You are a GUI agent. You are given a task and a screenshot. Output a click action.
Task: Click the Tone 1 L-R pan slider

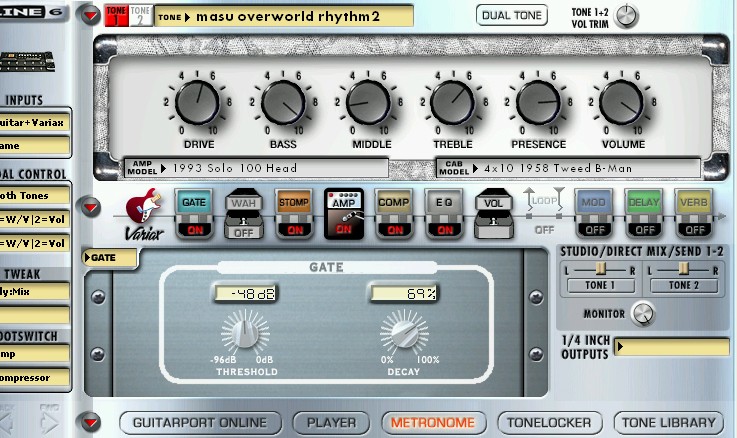tap(600, 270)
